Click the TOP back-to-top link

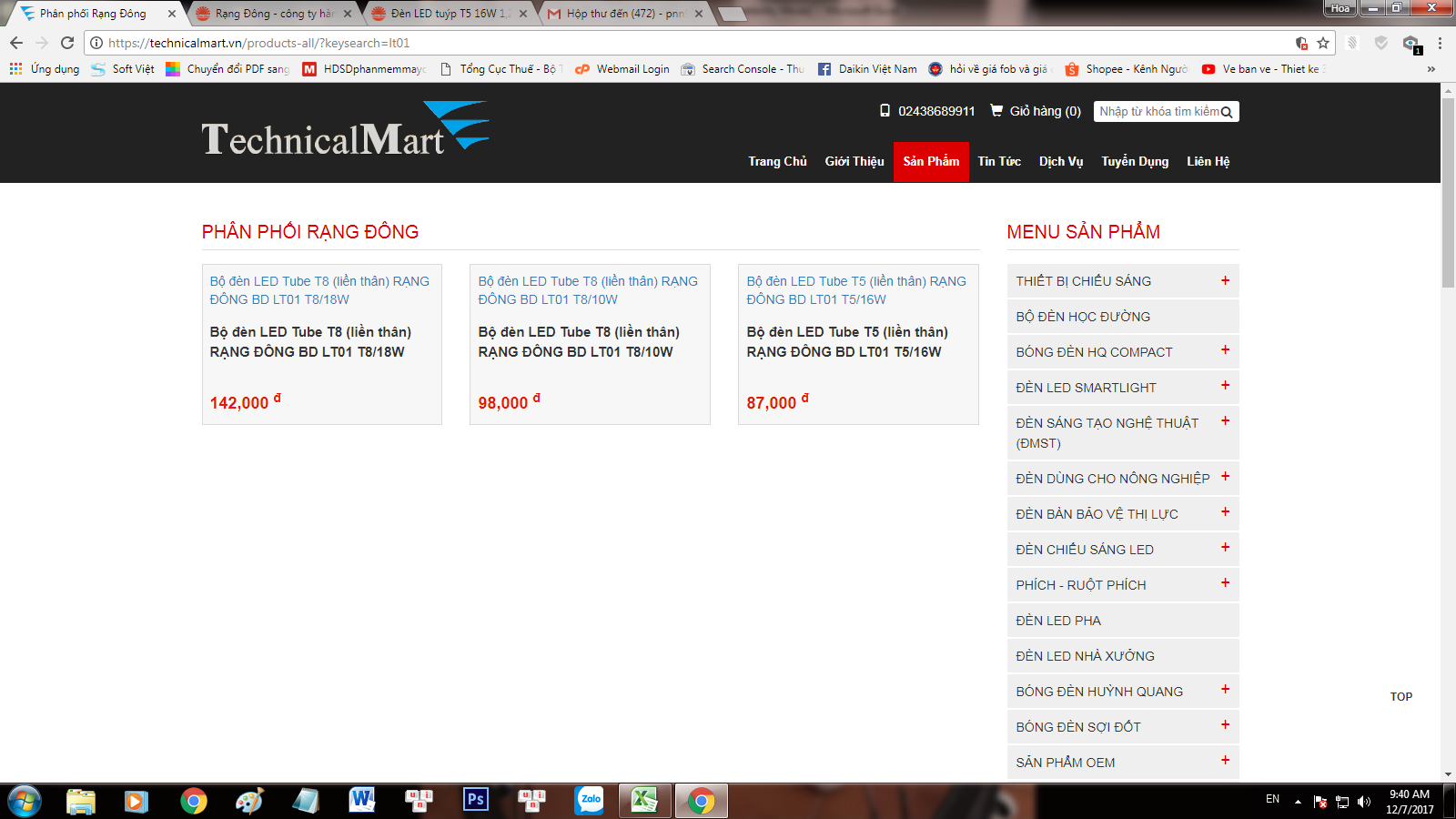point(1400,697)
